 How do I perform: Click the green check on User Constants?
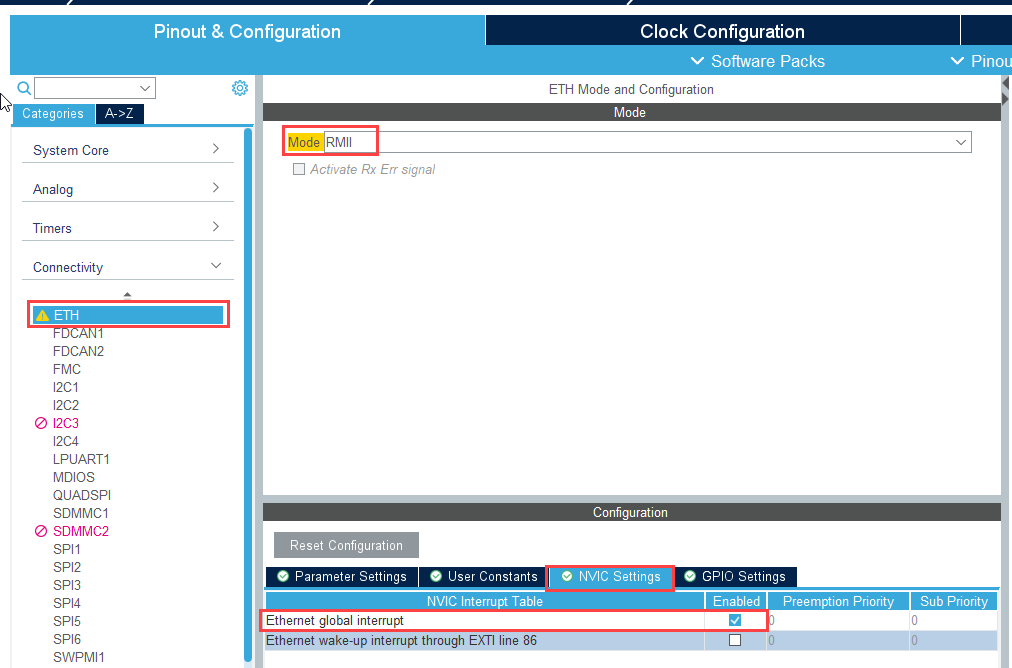(436, 577)
